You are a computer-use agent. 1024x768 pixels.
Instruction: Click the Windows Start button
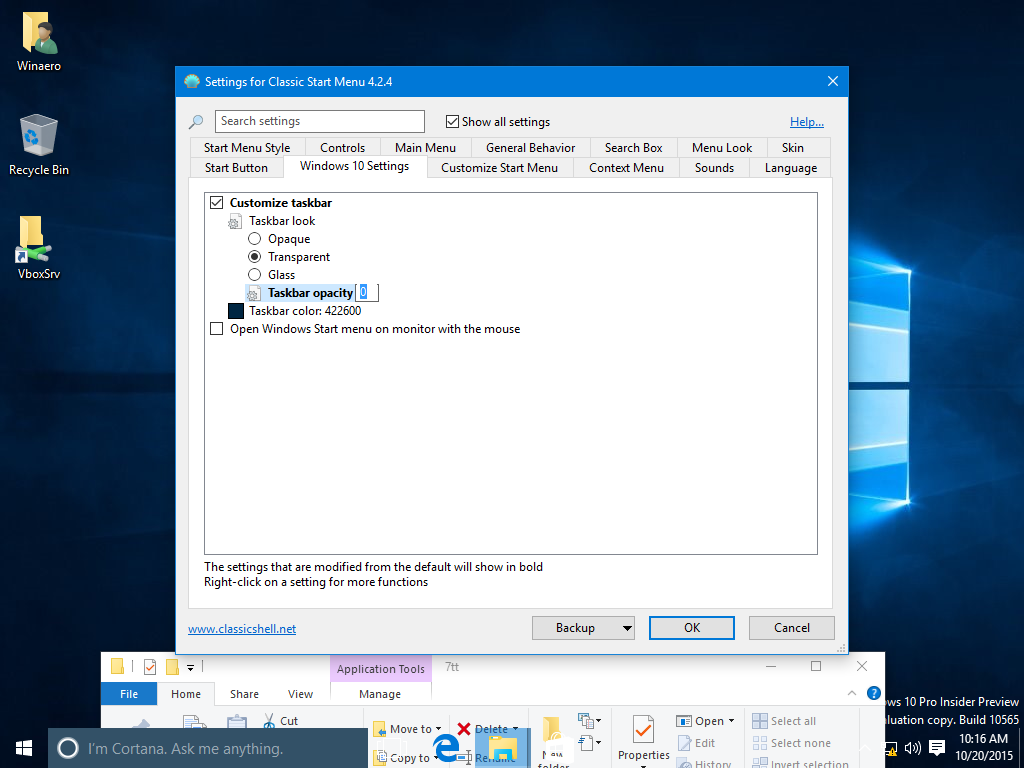point(24,748)
